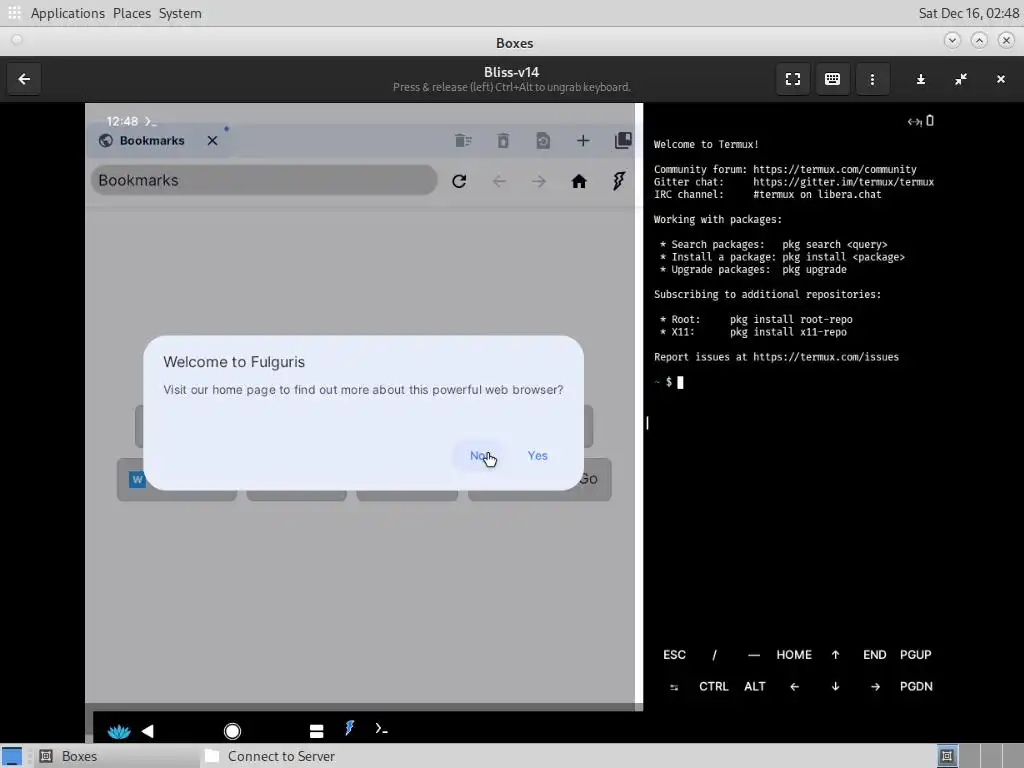The height and width of the screenshot is (768, 1024).
Task: Close the Bookmarks tab in Fulguris
Action: 212,140
